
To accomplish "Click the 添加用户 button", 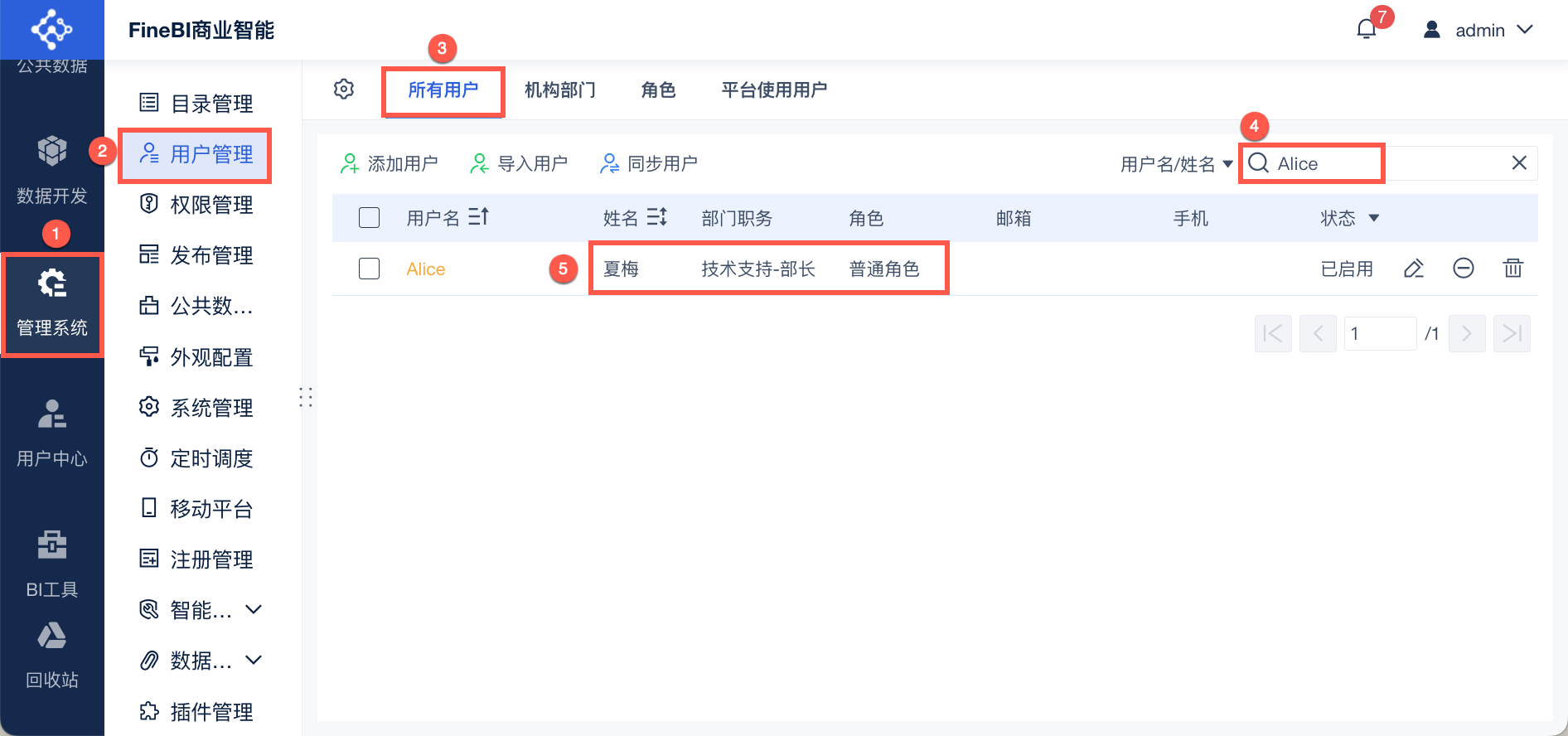I will [390, 164].
